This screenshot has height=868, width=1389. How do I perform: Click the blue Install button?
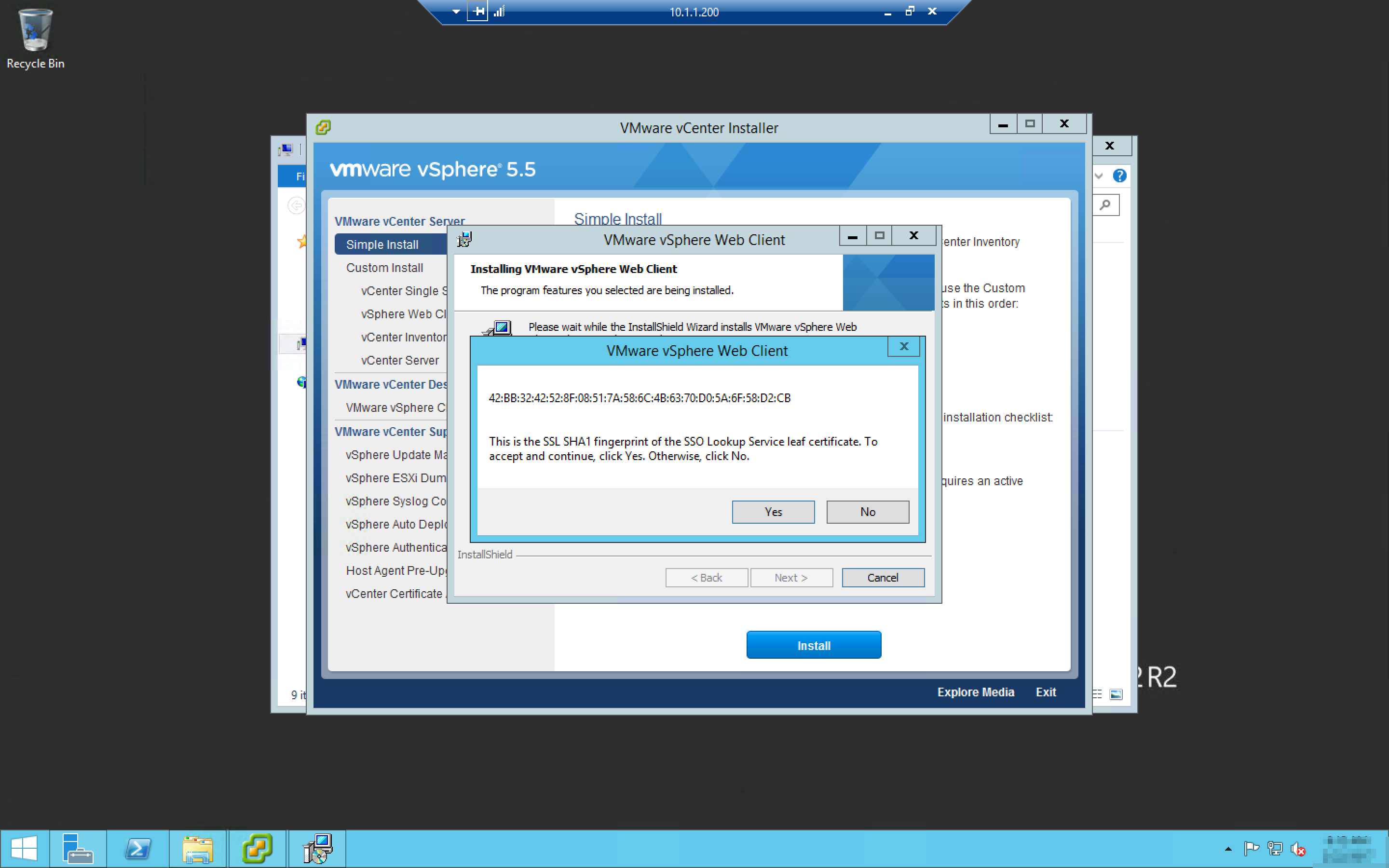[x=813, y=645]
